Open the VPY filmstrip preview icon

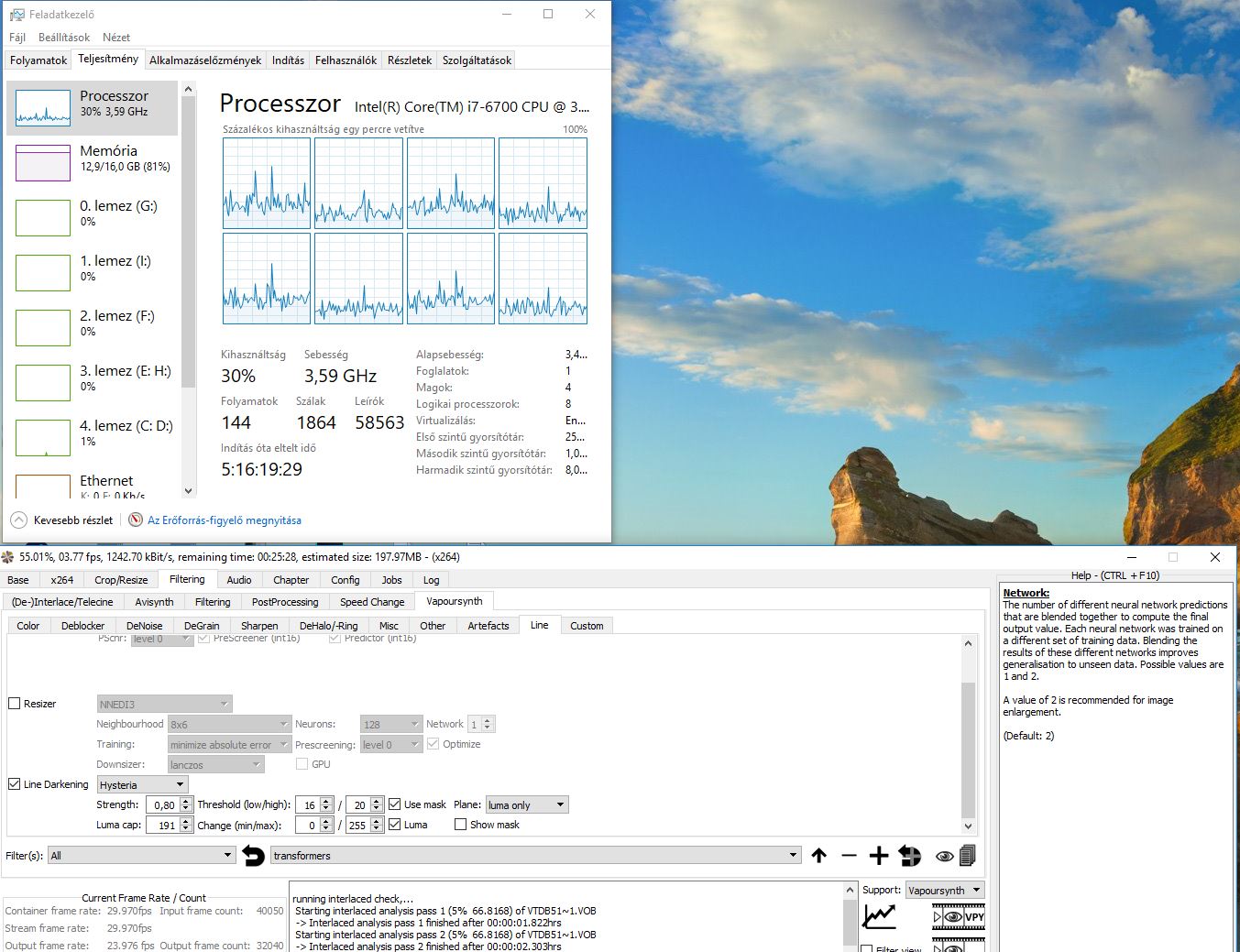tap(958, 916)
